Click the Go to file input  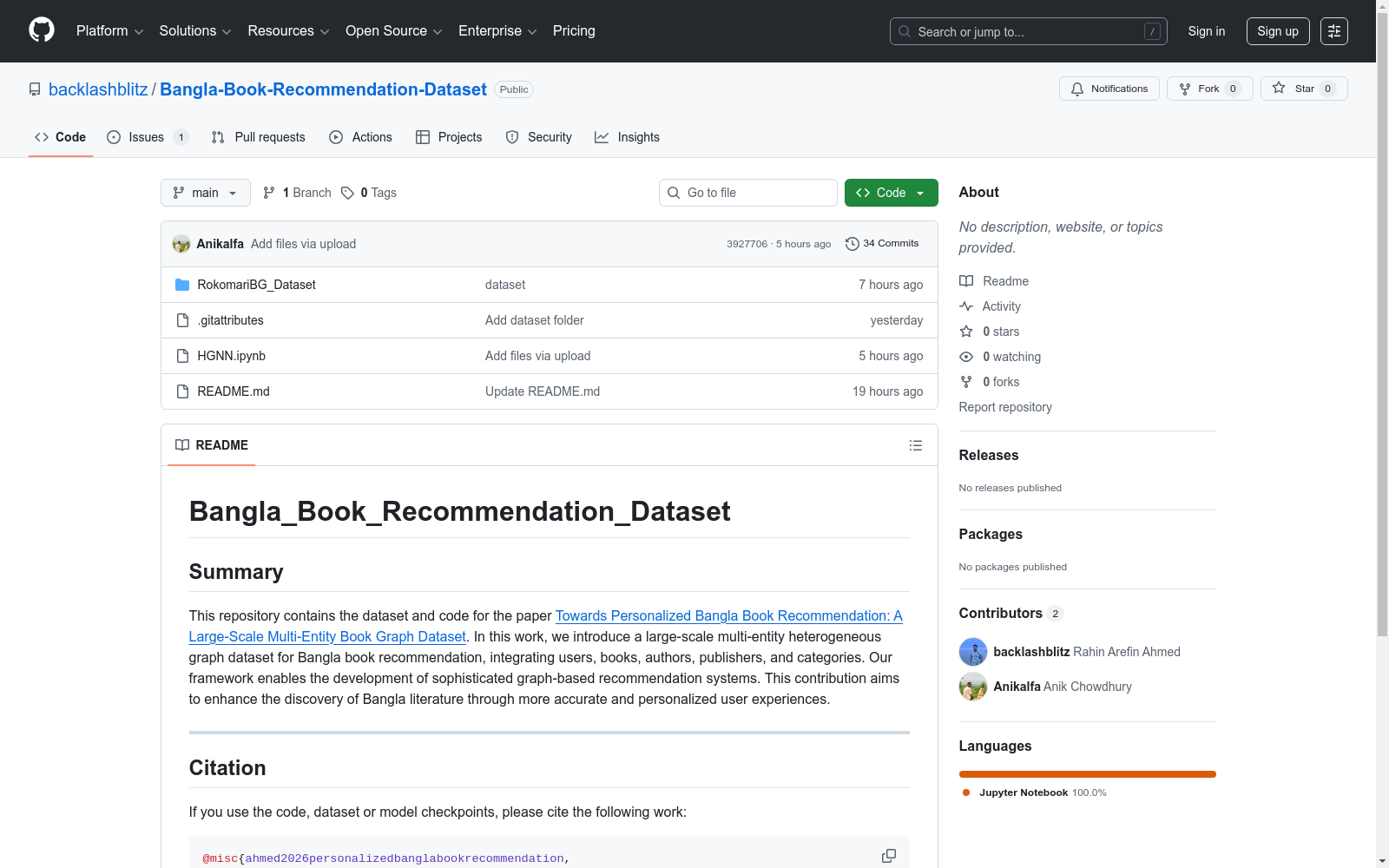pyautogui.click(x=748, y=193)
